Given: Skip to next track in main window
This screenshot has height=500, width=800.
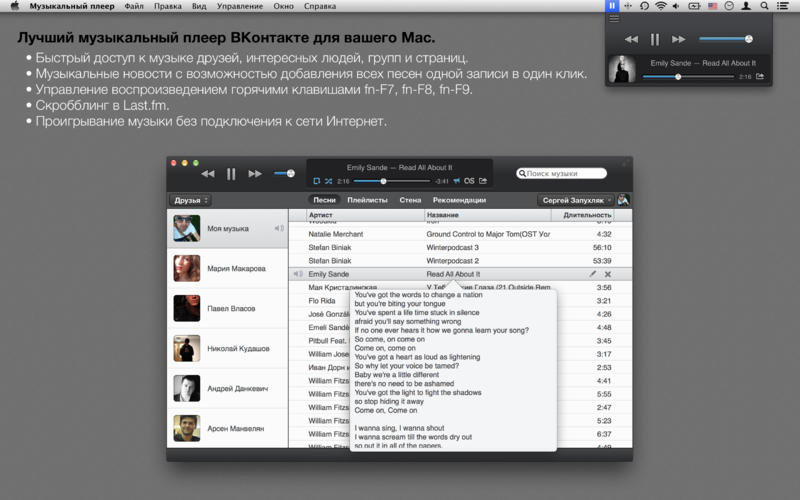Looking at the screenshot, I should (255, 174).
